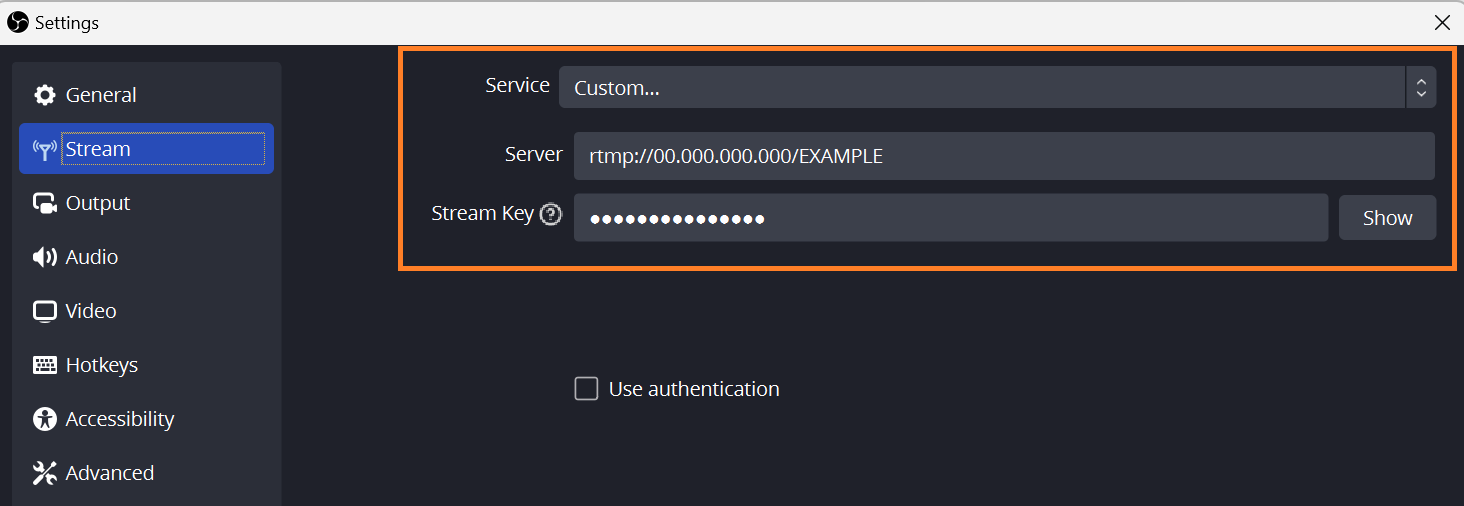Open the Audio settings section

146,257
